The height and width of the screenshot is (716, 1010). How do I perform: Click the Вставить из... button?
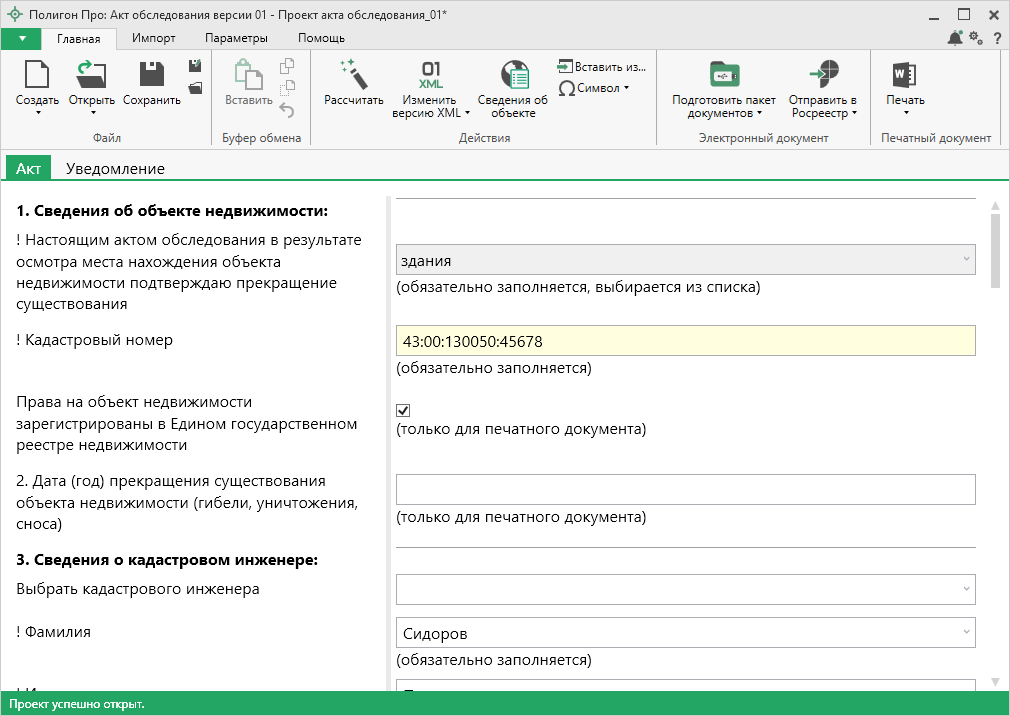(602, 67)
